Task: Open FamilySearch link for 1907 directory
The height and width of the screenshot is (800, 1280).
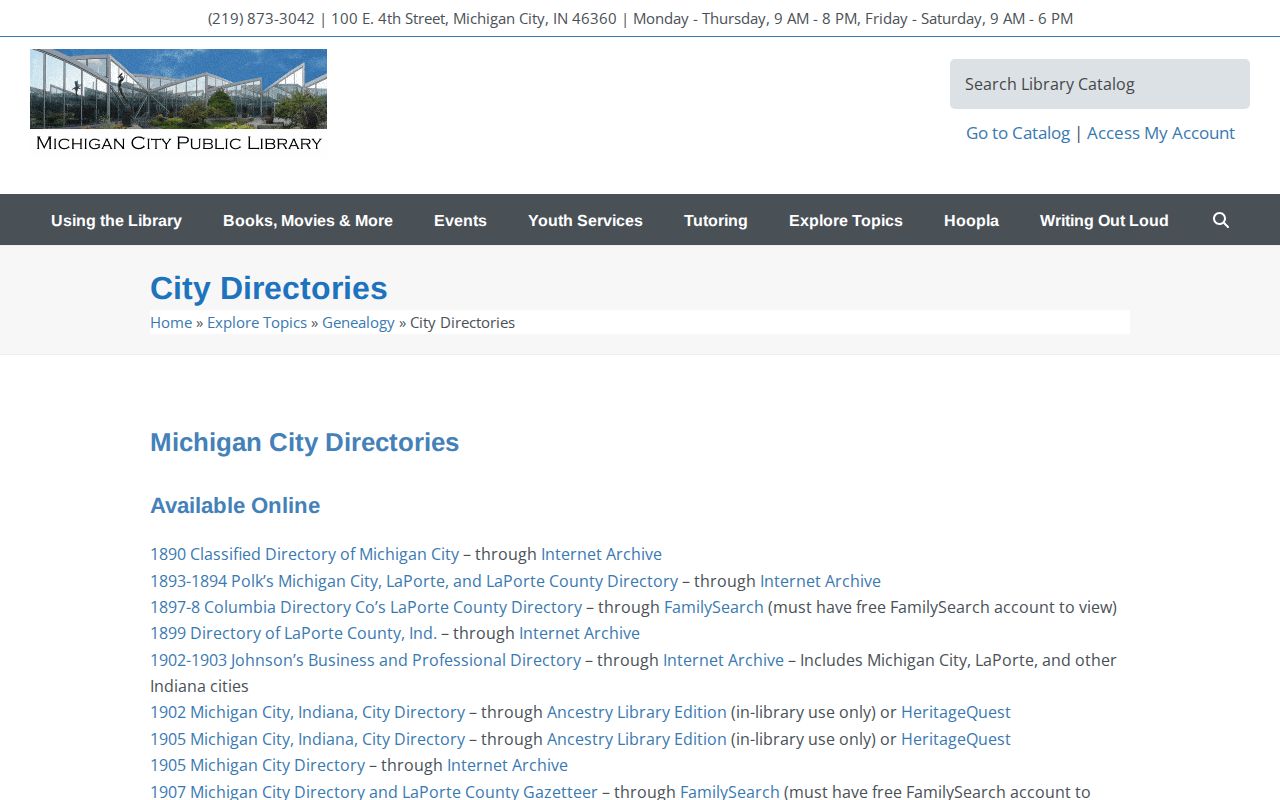Action: [x=730, y=791]
